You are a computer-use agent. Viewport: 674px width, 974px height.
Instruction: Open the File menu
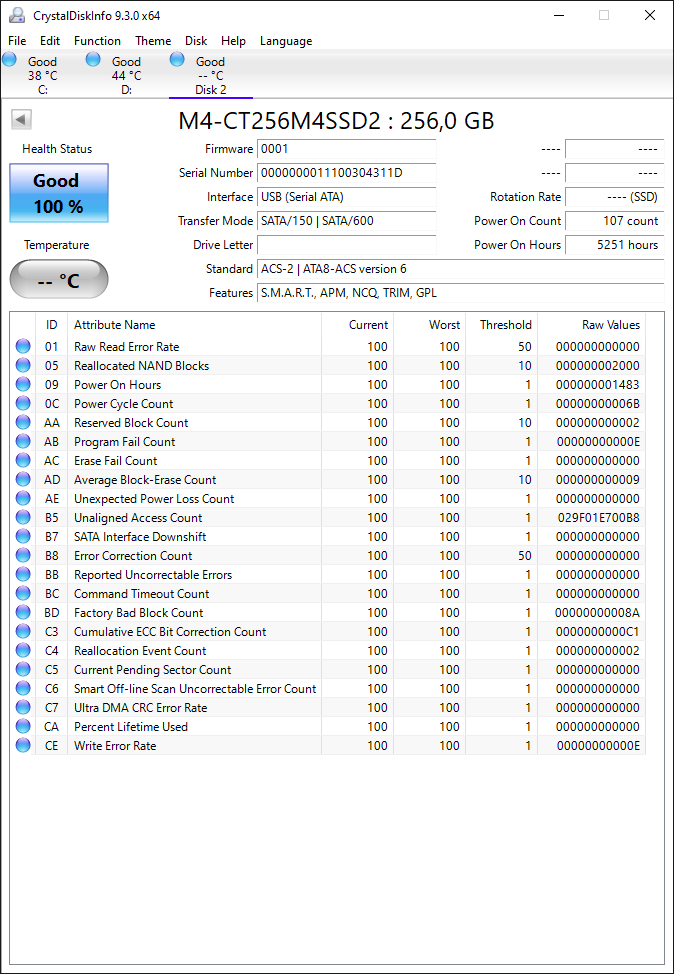coord(17,41)
